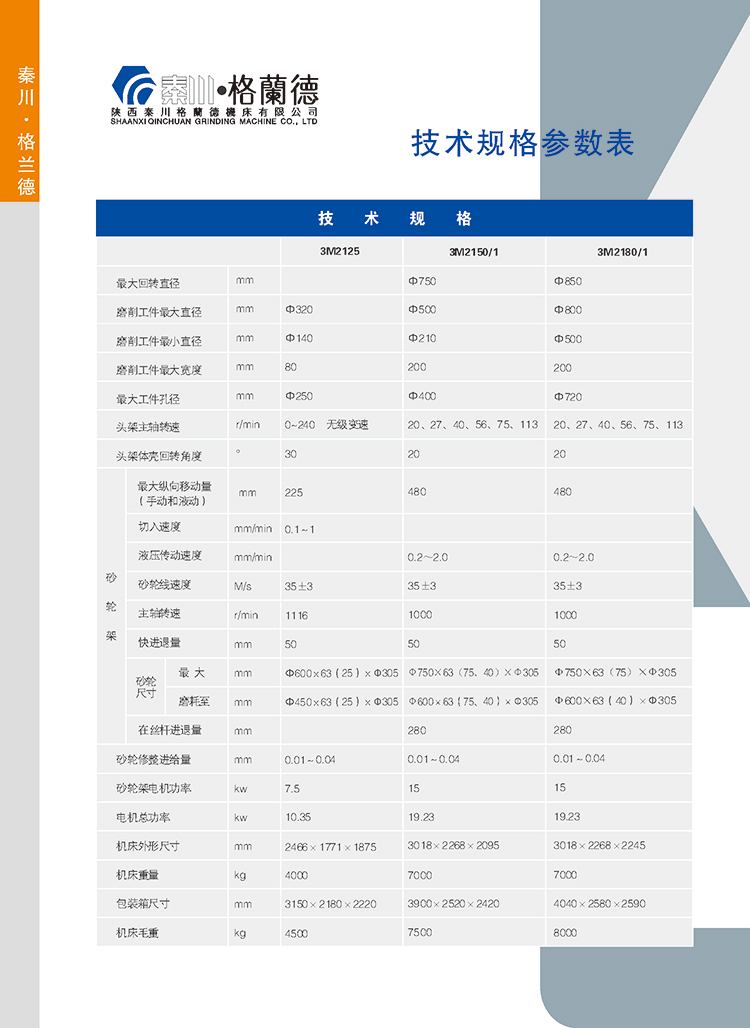
Task: Click the row label 磨削工件最大直径
Action: tap(159, 312)
